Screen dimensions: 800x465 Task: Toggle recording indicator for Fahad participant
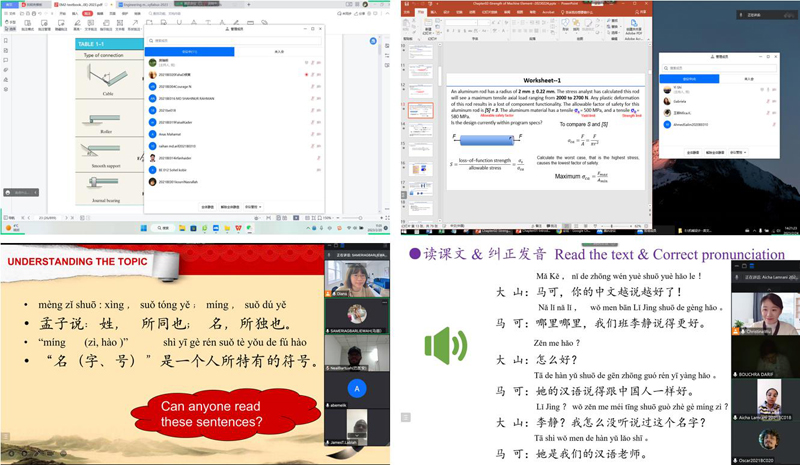(x=306, y=74)
